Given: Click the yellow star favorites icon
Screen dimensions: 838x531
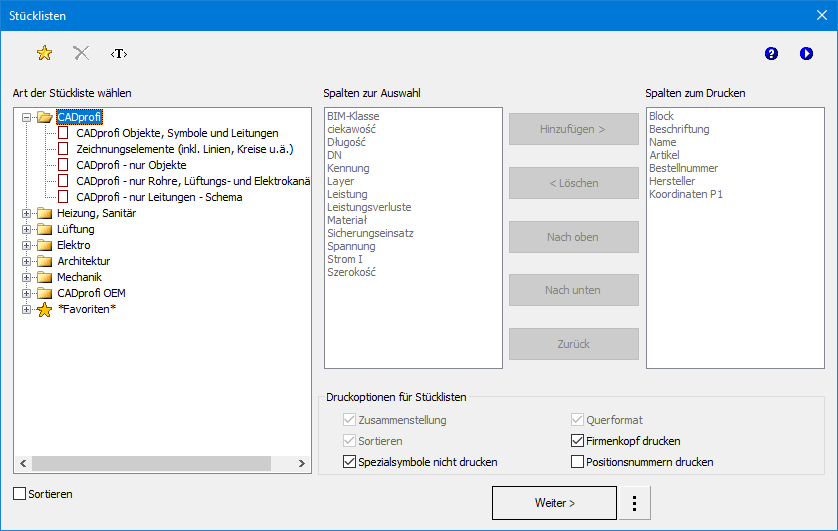Looking at the screenshot, I should pos(44,54).
